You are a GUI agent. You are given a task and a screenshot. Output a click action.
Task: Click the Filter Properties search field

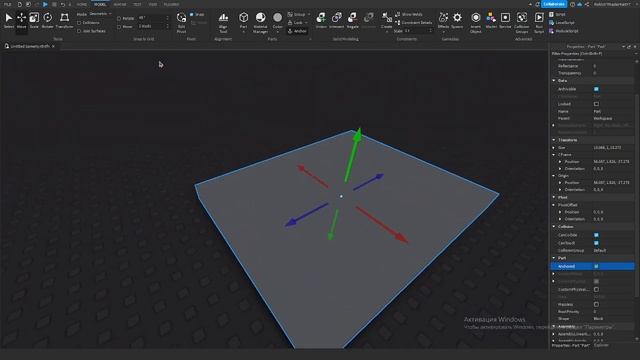[592, 53]
